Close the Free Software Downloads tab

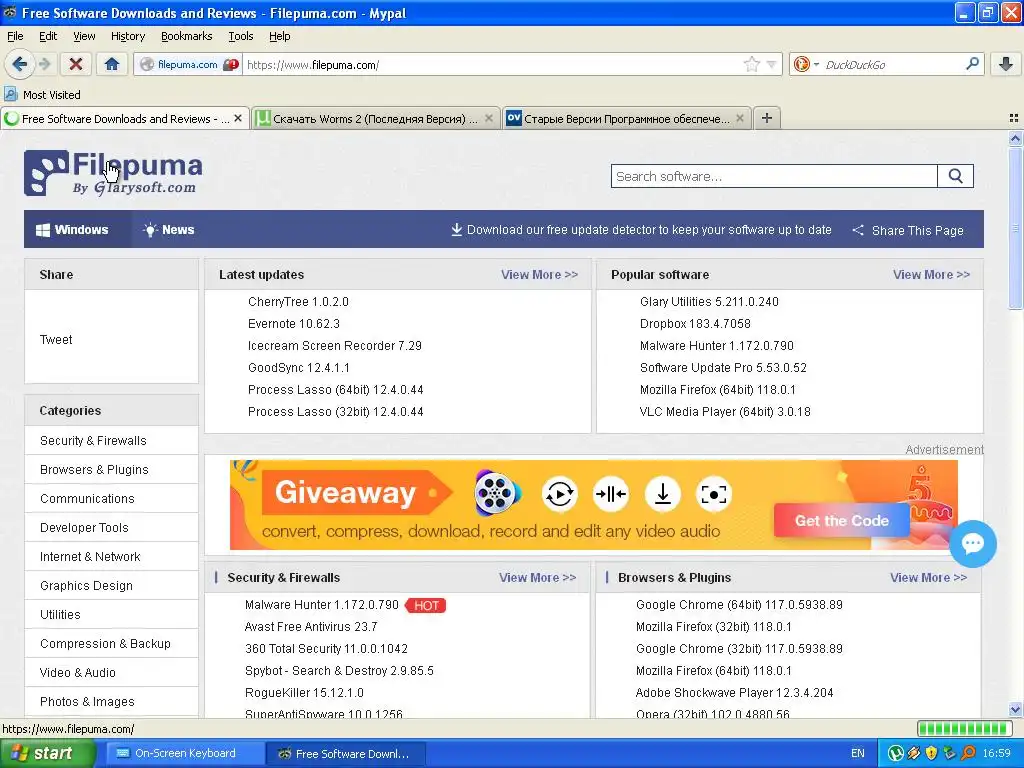[238, 118]
